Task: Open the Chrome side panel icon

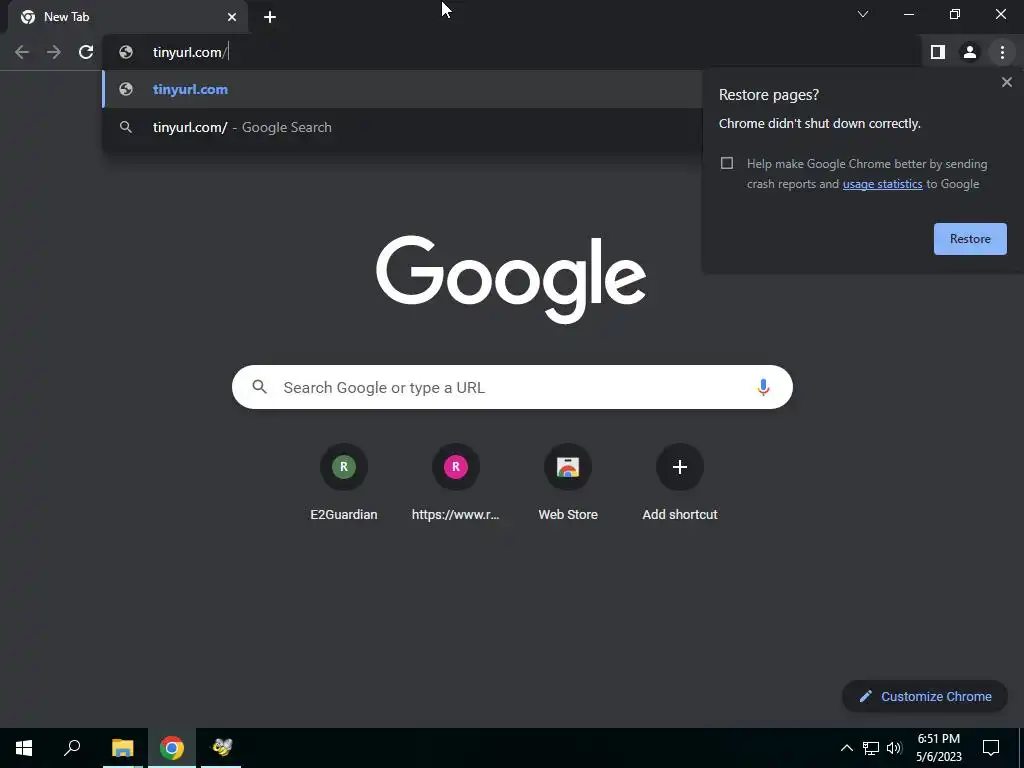Action: (938, 52)
